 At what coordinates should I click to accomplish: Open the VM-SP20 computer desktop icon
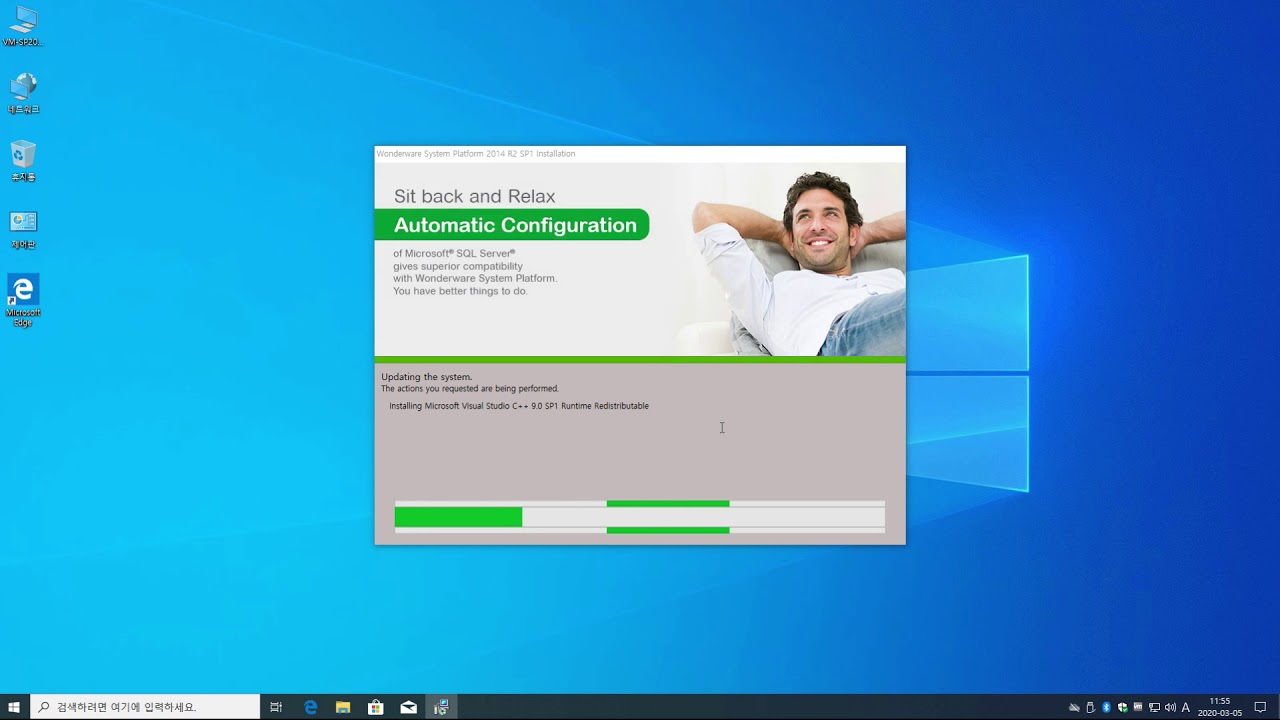point(23,26)
